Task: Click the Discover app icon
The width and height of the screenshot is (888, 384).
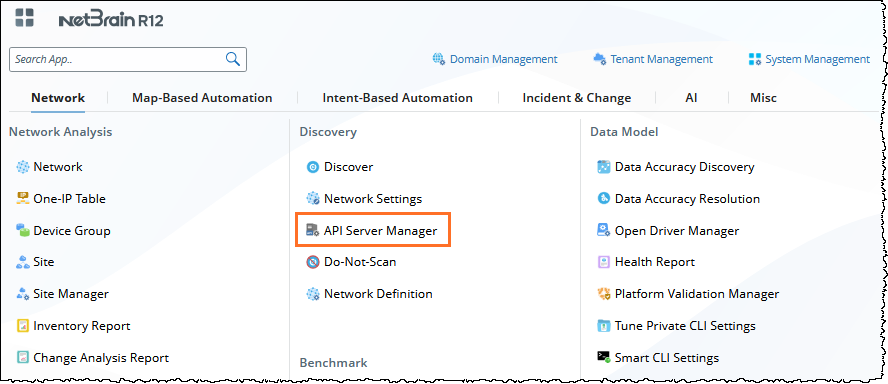Action: coord(313,167)
